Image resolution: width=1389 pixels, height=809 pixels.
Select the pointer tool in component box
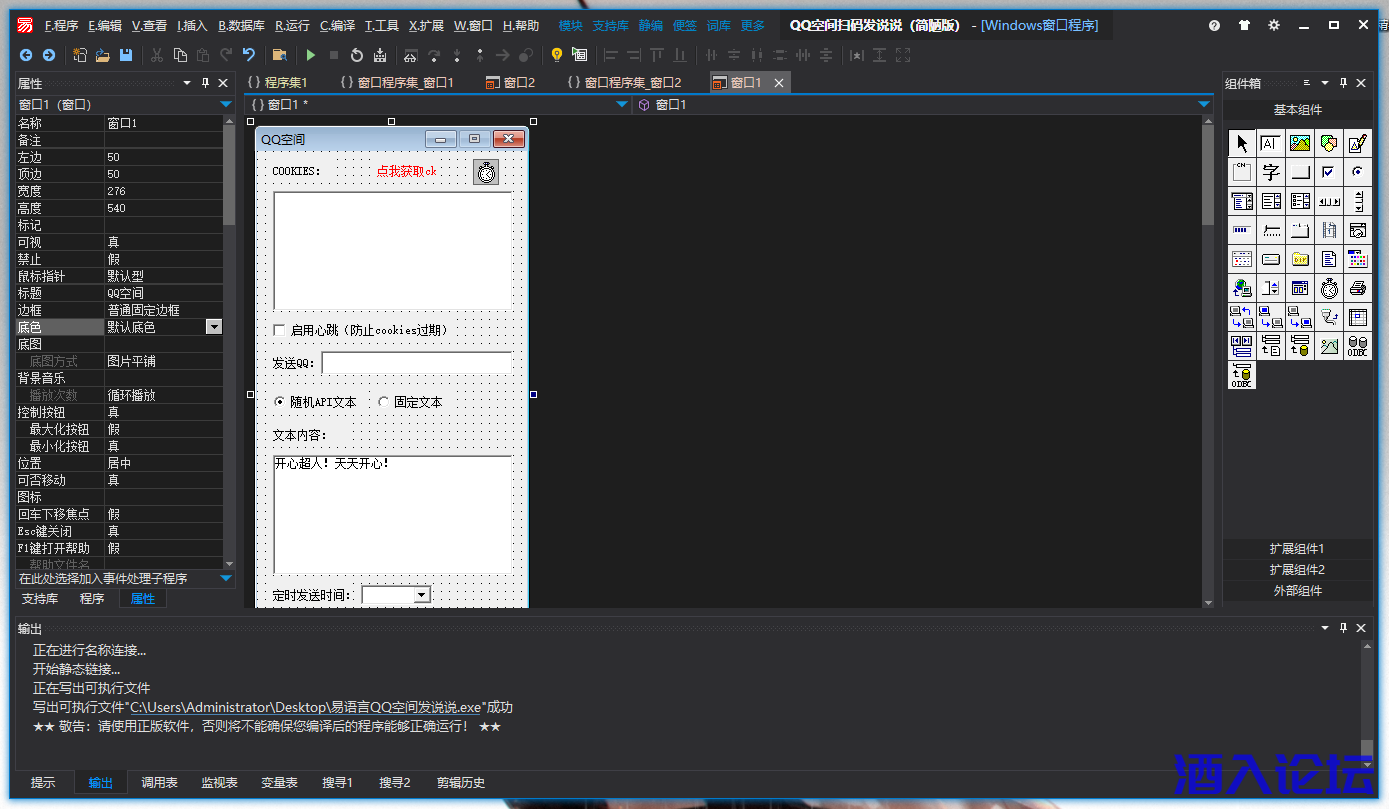tap(1241, 144)
